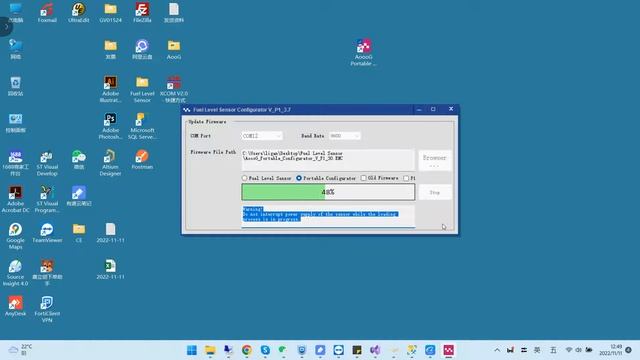Tick the cut-off checkbox right of Old Firmware
Image resolution: width=640 pixels, height=360 pixels.
click(406, 178)
